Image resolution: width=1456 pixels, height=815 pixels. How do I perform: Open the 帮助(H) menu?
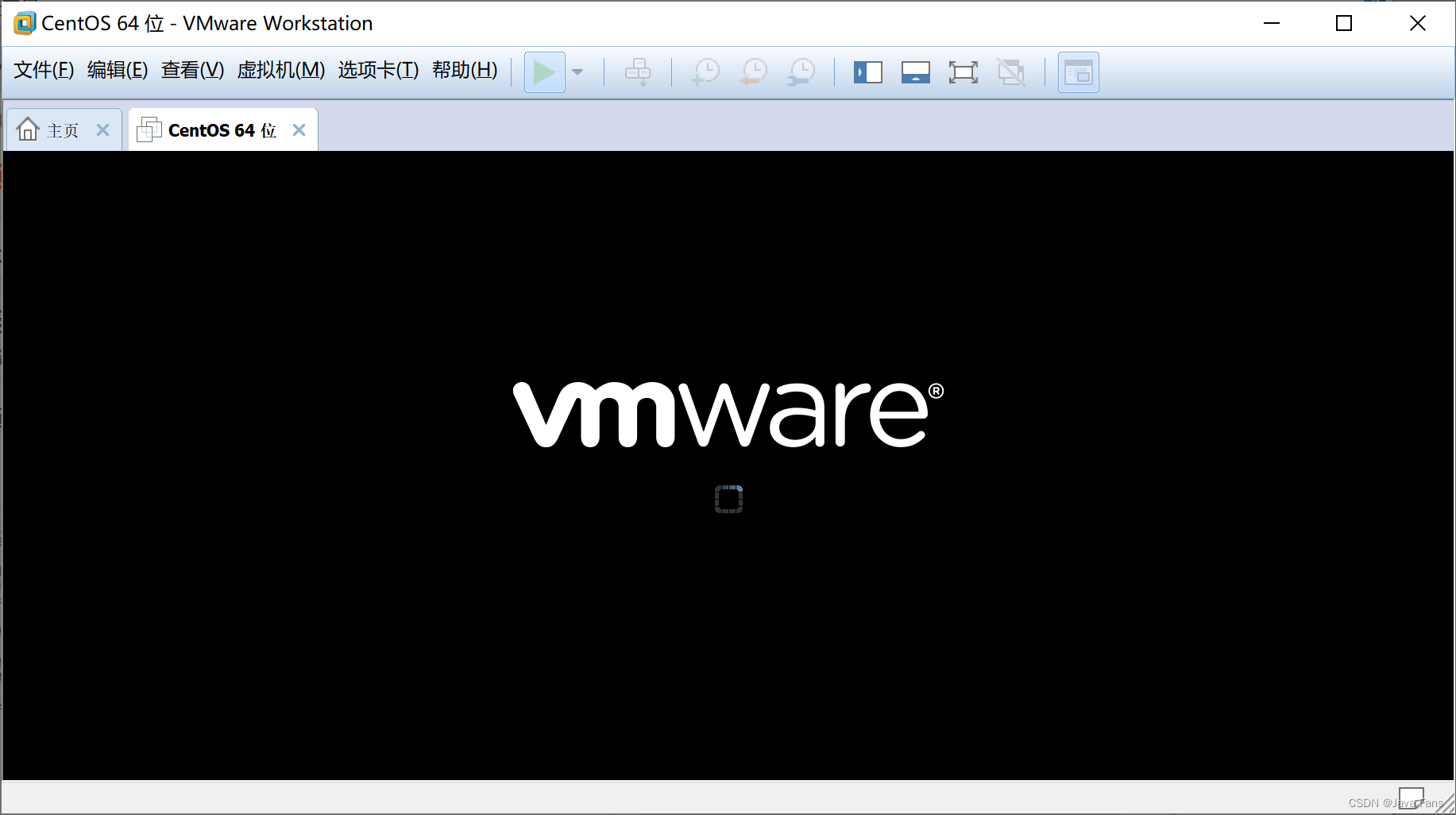465,71
